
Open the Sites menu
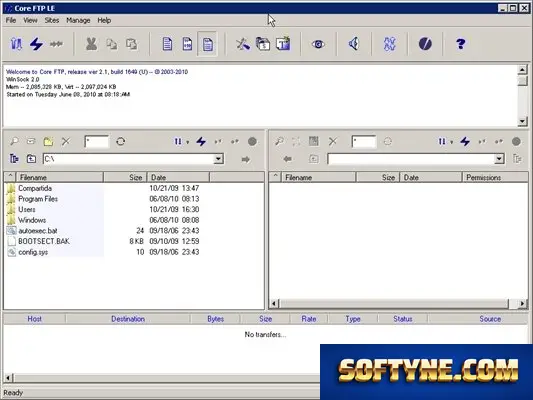pos(52,20)
